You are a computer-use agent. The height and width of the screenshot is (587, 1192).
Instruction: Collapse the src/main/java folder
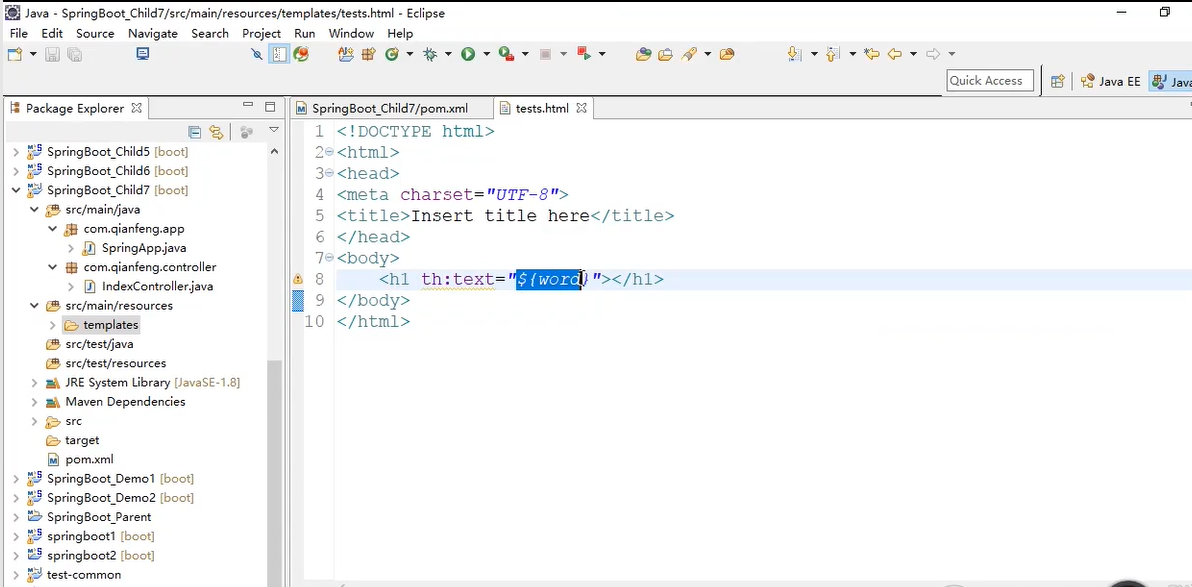[34, 209]
